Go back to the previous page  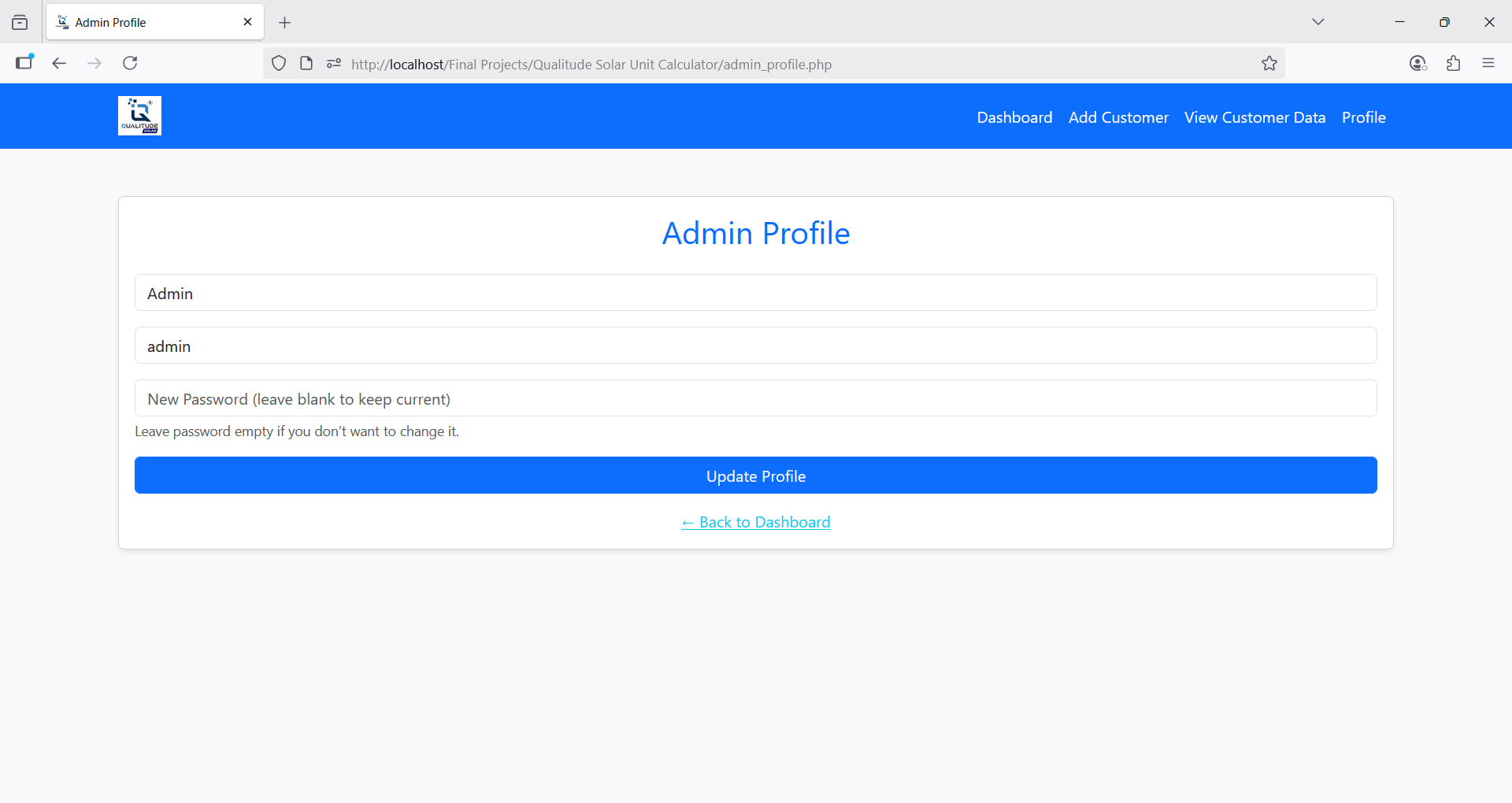(x=59, y=63)
